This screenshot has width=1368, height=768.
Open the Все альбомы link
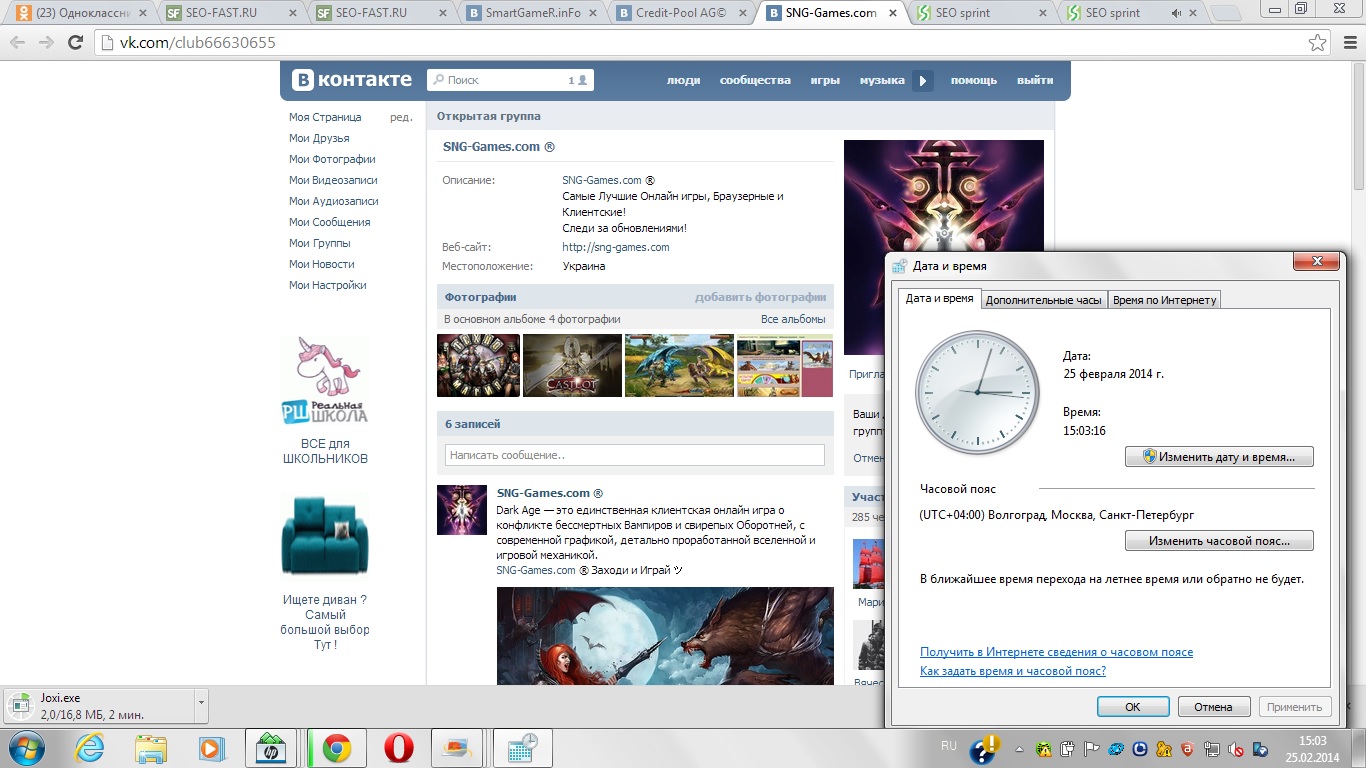coord(793,319)
